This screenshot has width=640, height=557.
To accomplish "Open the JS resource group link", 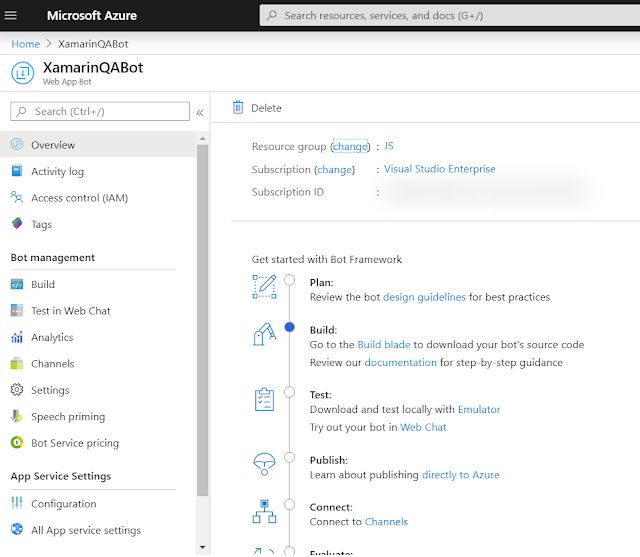I will [x=389, y=146].
